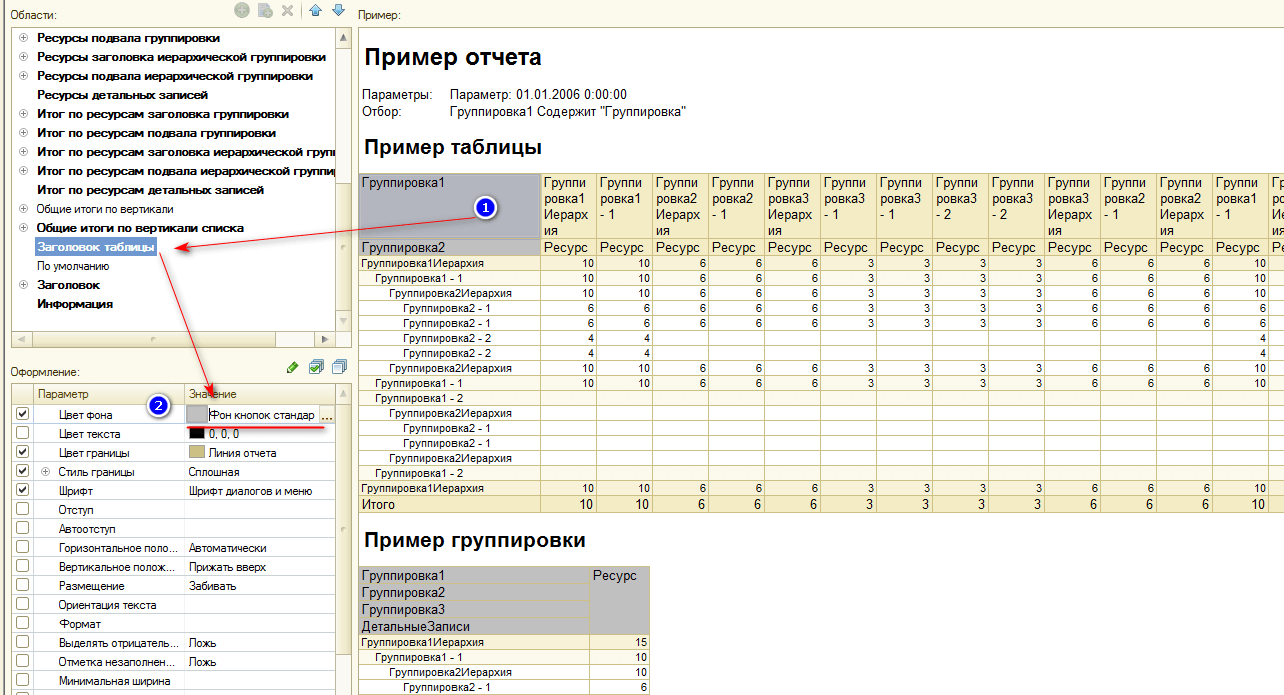Click the gray background color swatch
The width and height of the screenshot is (1284, 695).
tap(197, 414)
